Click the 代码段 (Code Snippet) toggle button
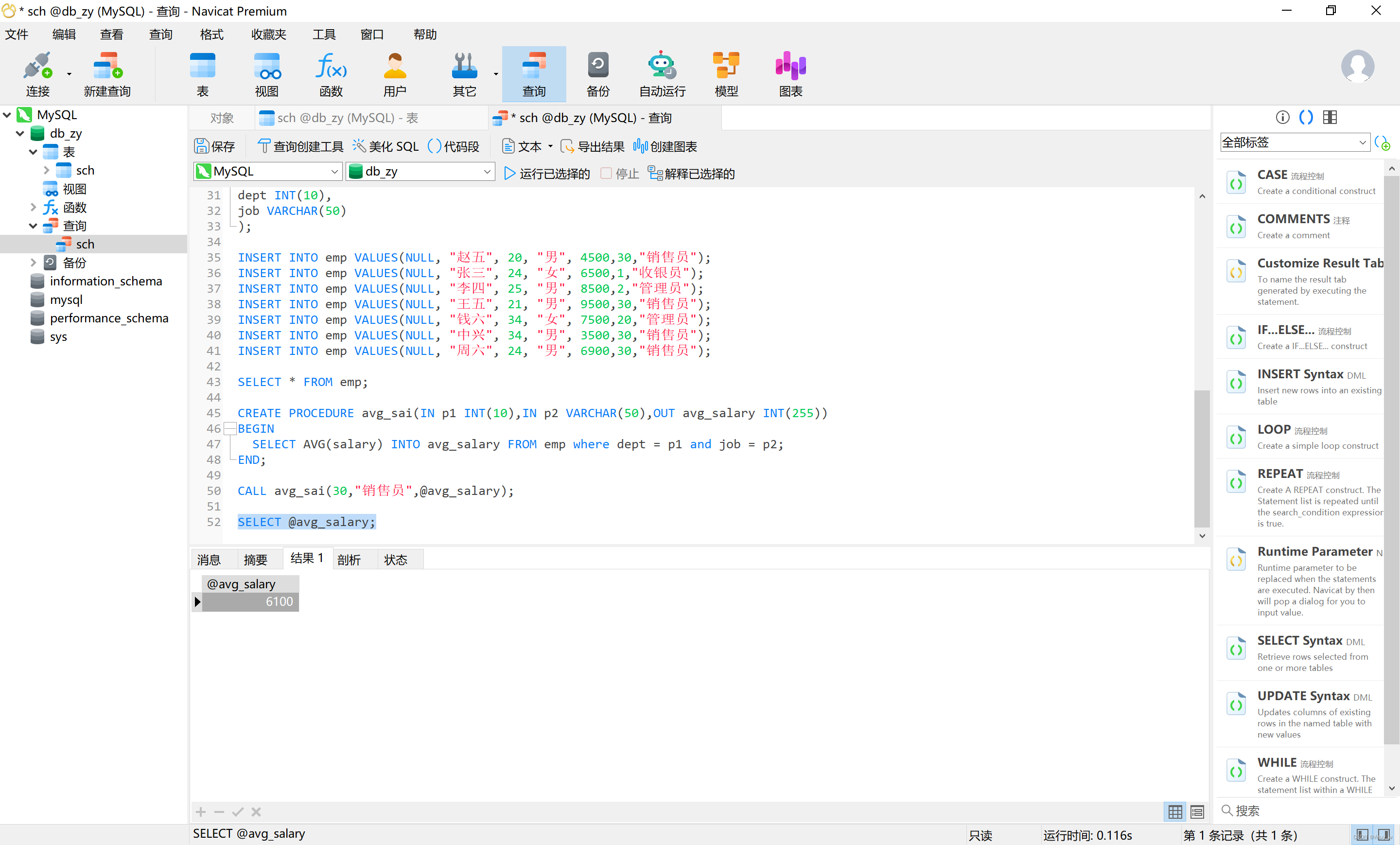 [x=457, y=145]
